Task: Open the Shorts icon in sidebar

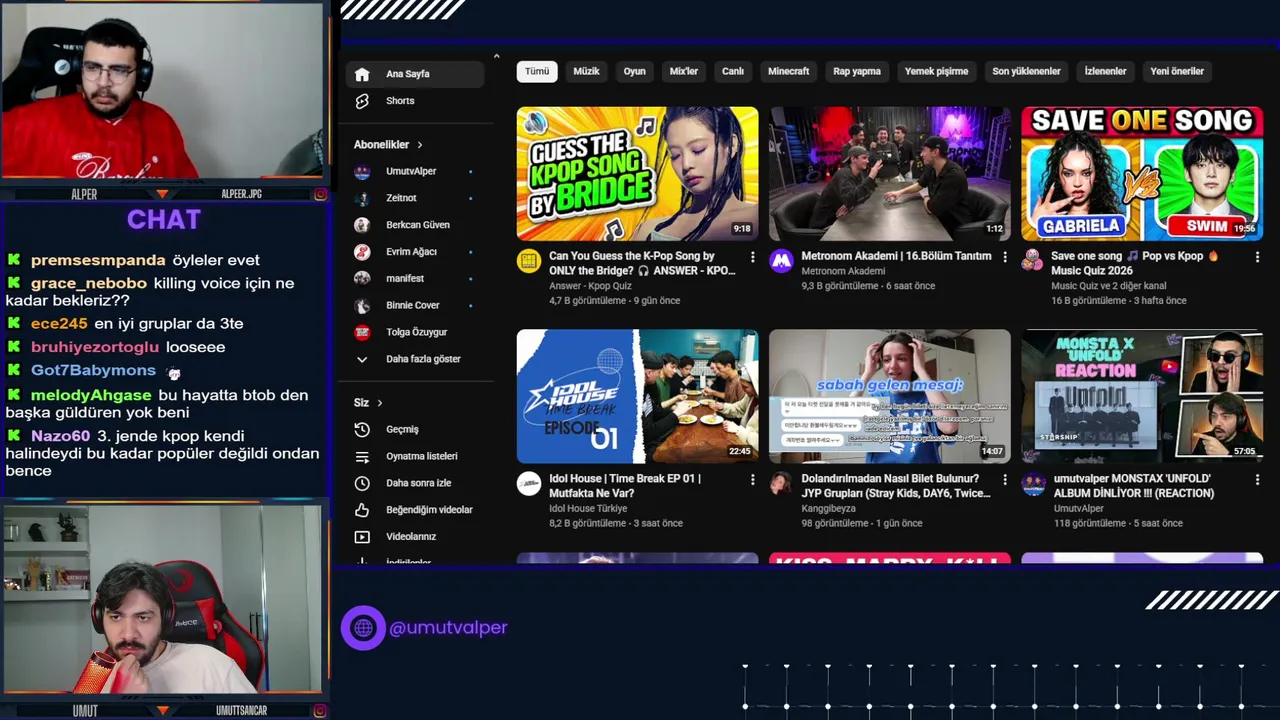Action: [362, 101]
